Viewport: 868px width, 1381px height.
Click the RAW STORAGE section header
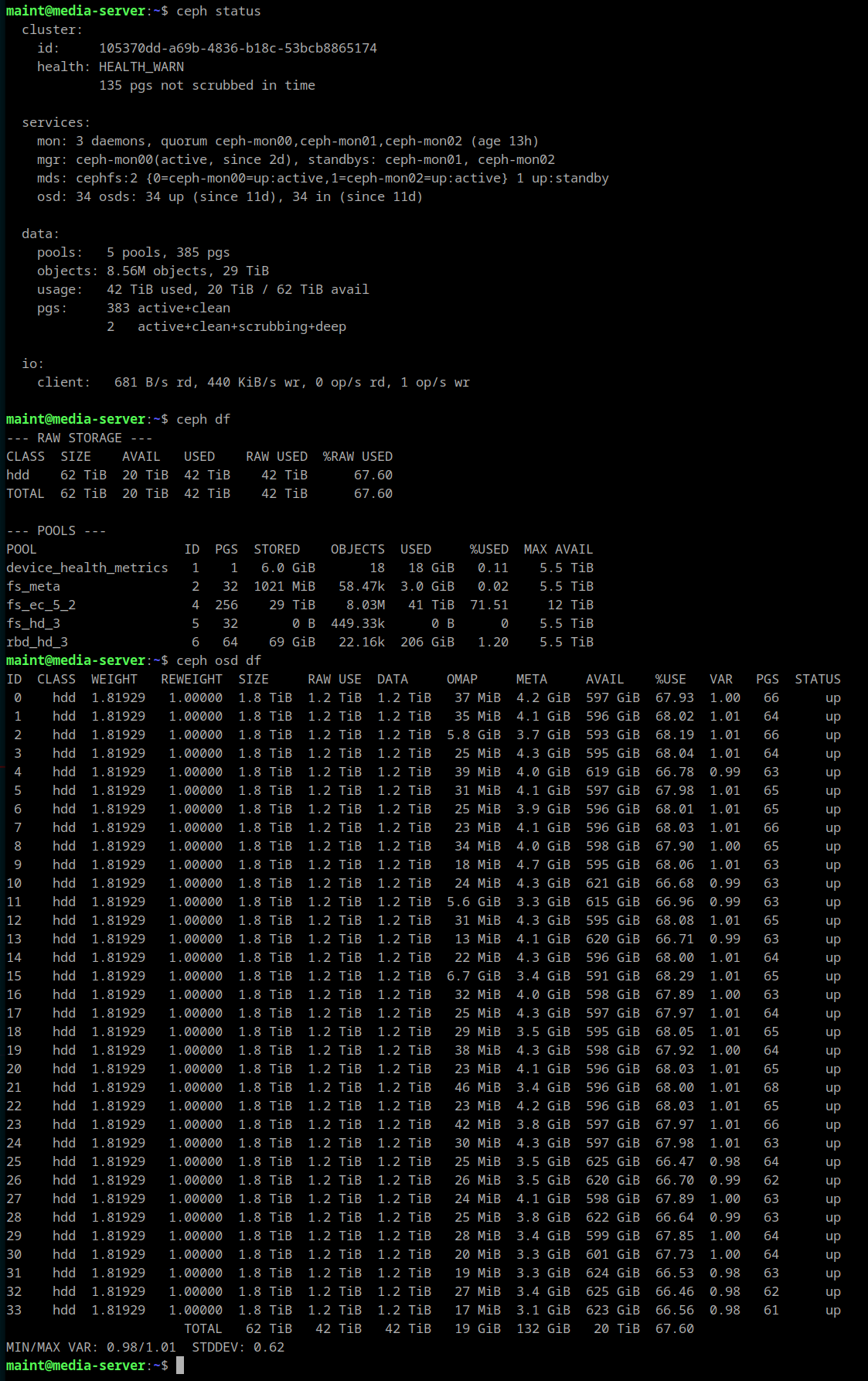tap(79, 438)
